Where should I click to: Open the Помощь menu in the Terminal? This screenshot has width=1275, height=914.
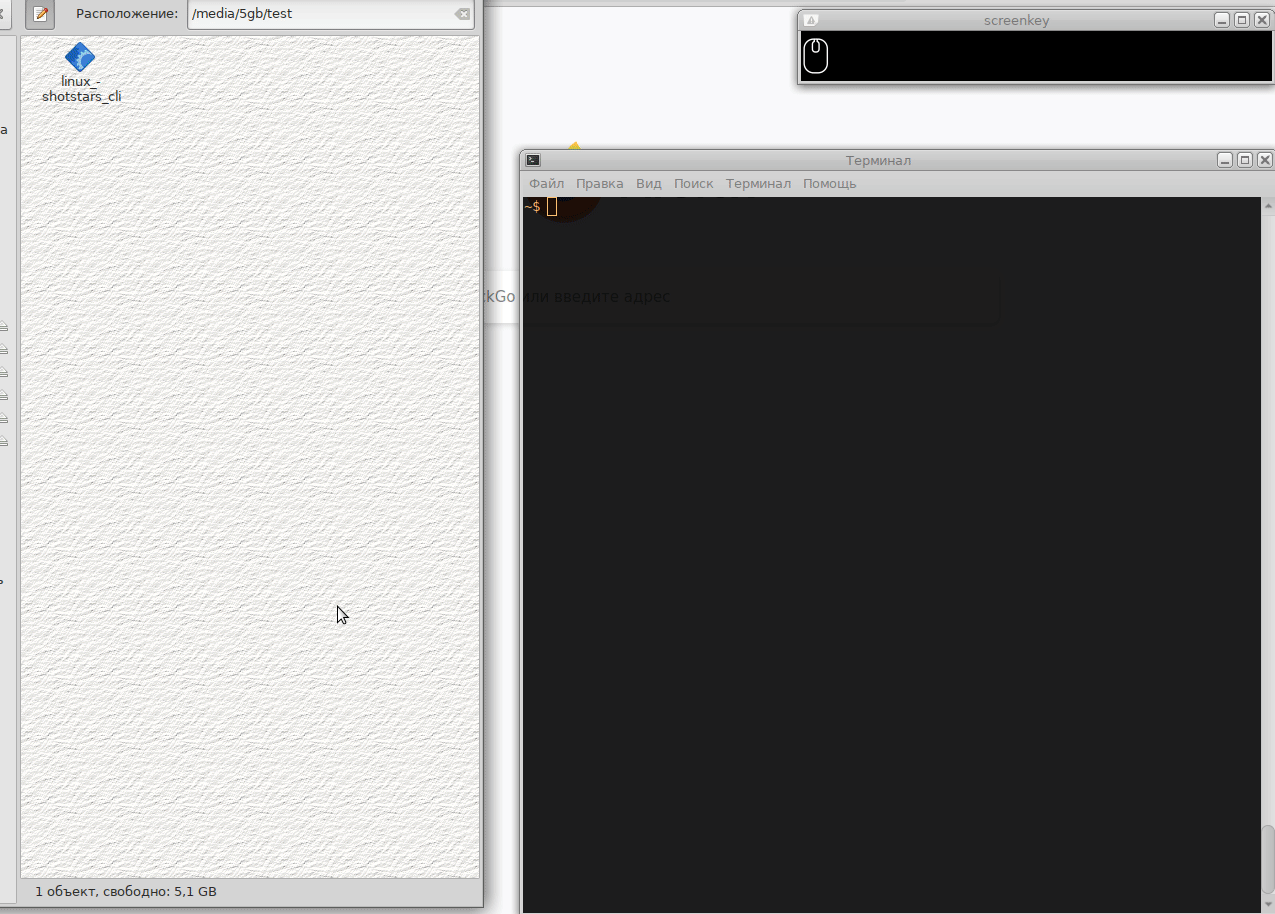[x=830, y=183]
